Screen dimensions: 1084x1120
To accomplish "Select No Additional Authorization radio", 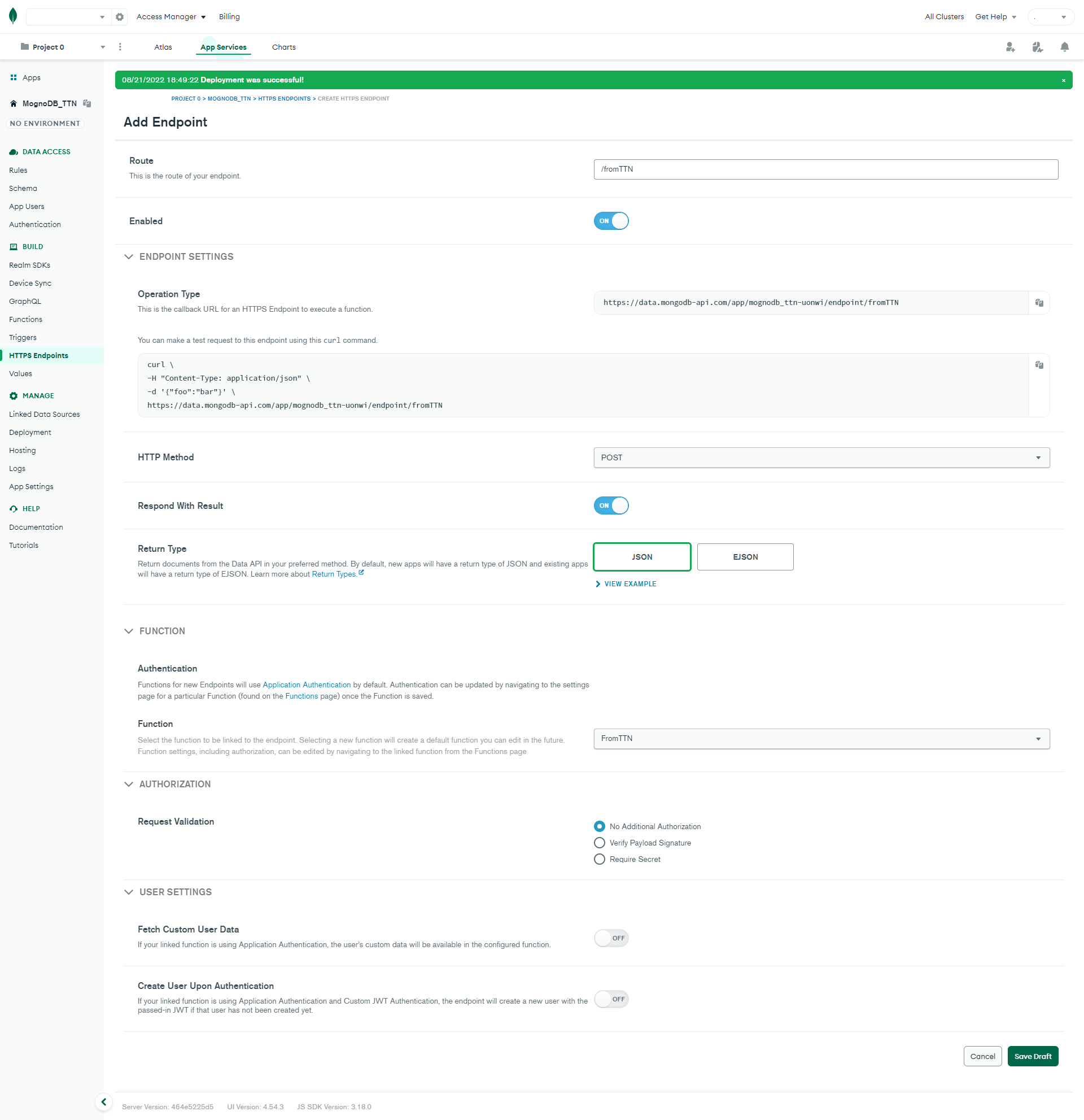I will (599, 826).
